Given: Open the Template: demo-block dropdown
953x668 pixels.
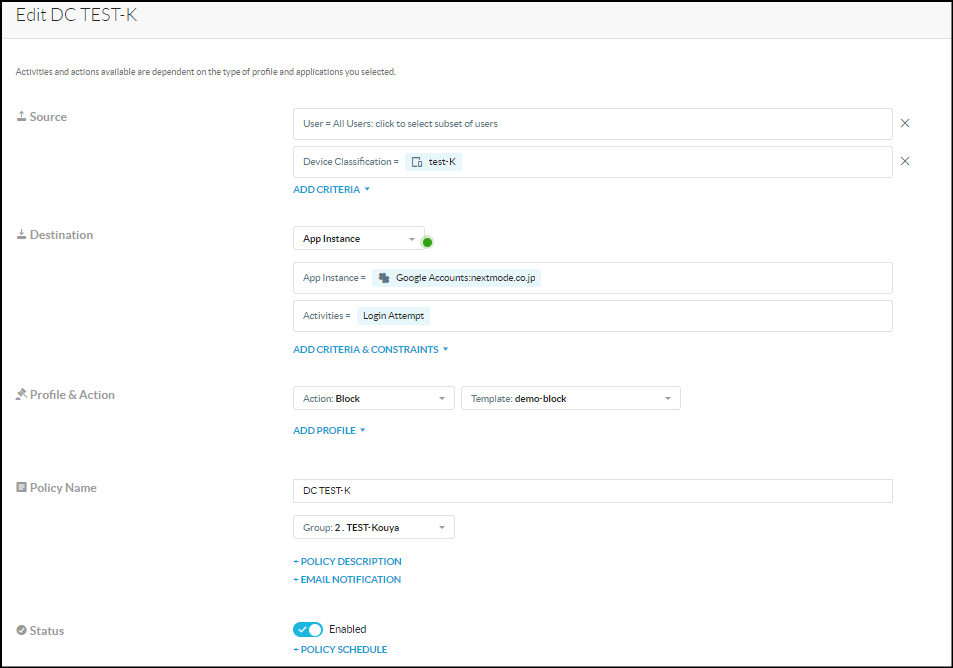Looking at the screenshot, I should pyautogui.click(x=570, y=398).
